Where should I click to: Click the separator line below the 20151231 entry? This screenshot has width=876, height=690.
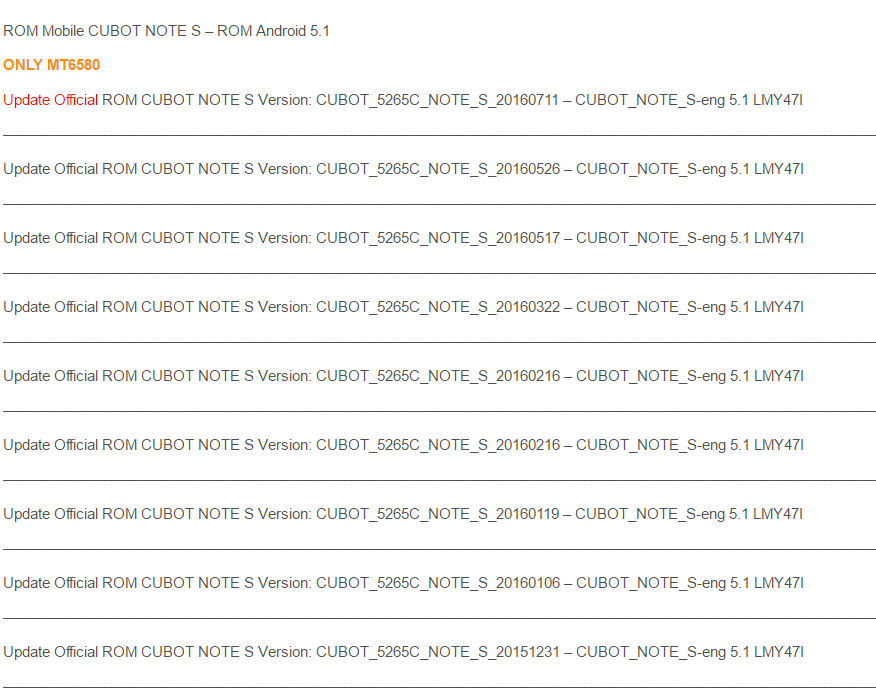point(439,687)
